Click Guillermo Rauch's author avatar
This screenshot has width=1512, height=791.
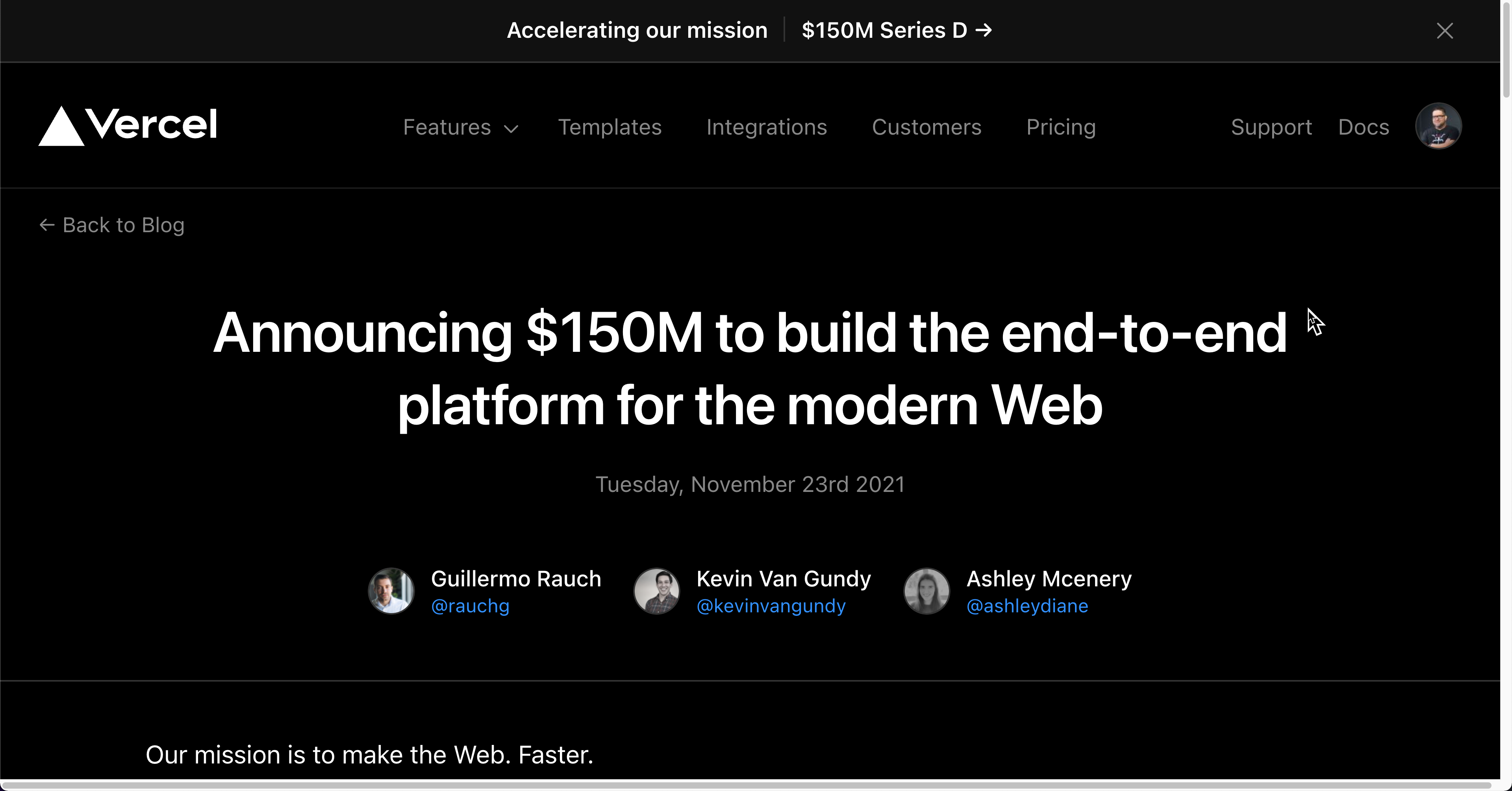391,591
